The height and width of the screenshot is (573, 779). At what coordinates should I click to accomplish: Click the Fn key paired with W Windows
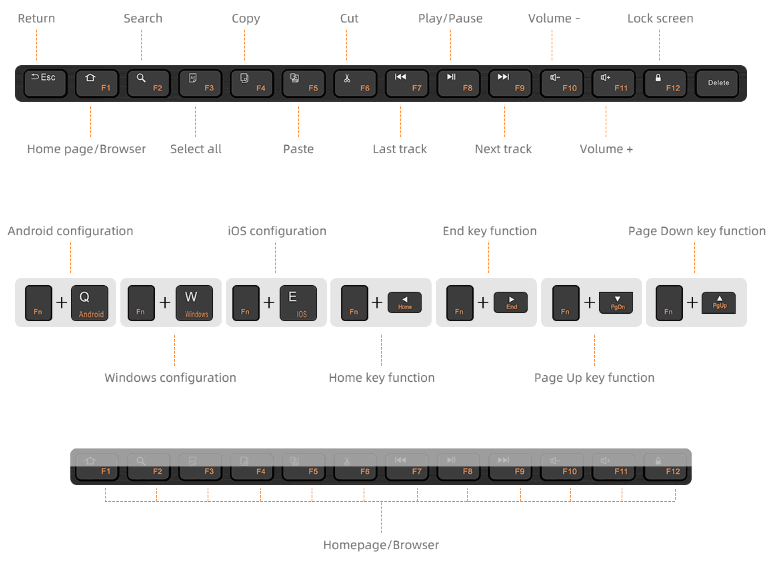point(142,303)
